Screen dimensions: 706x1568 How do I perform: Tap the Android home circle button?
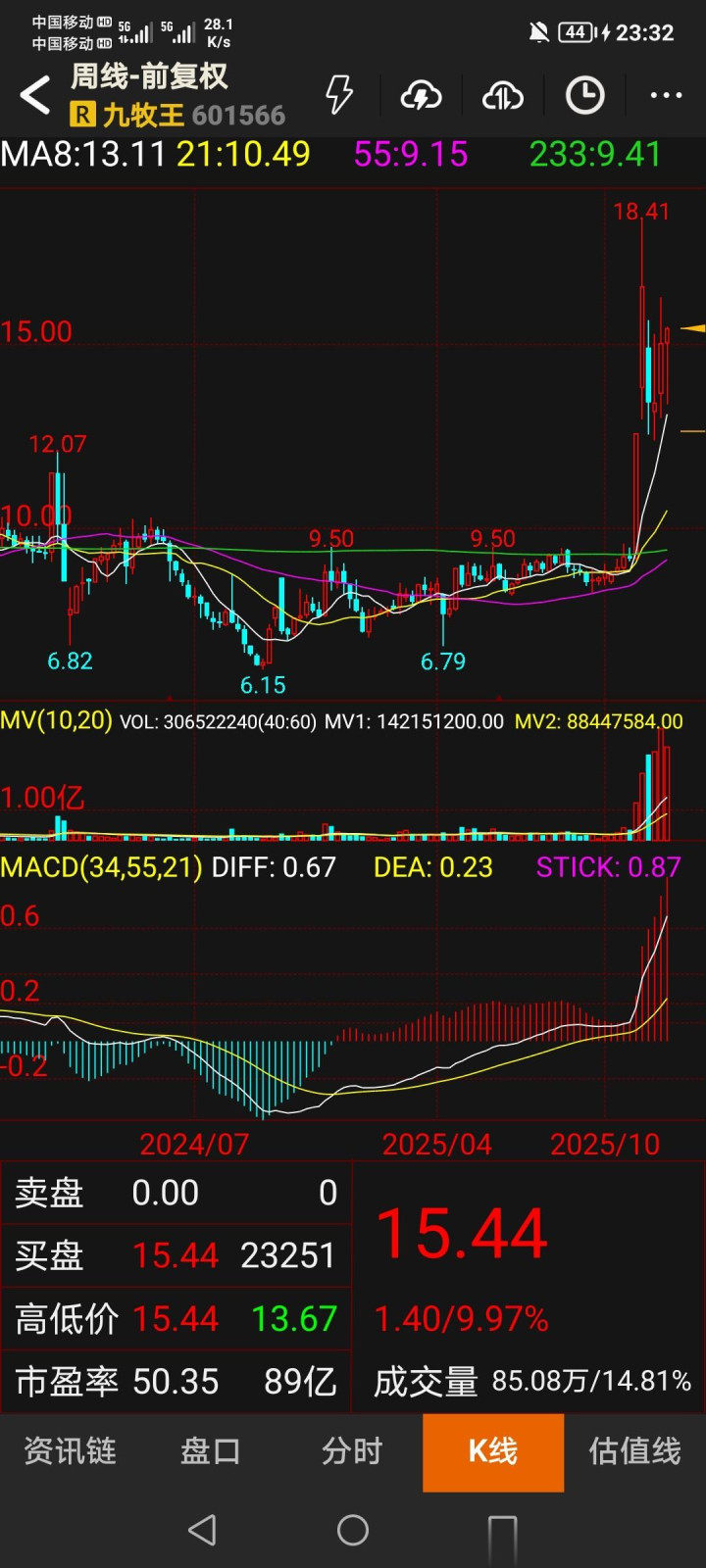(x=353, y=1530)
